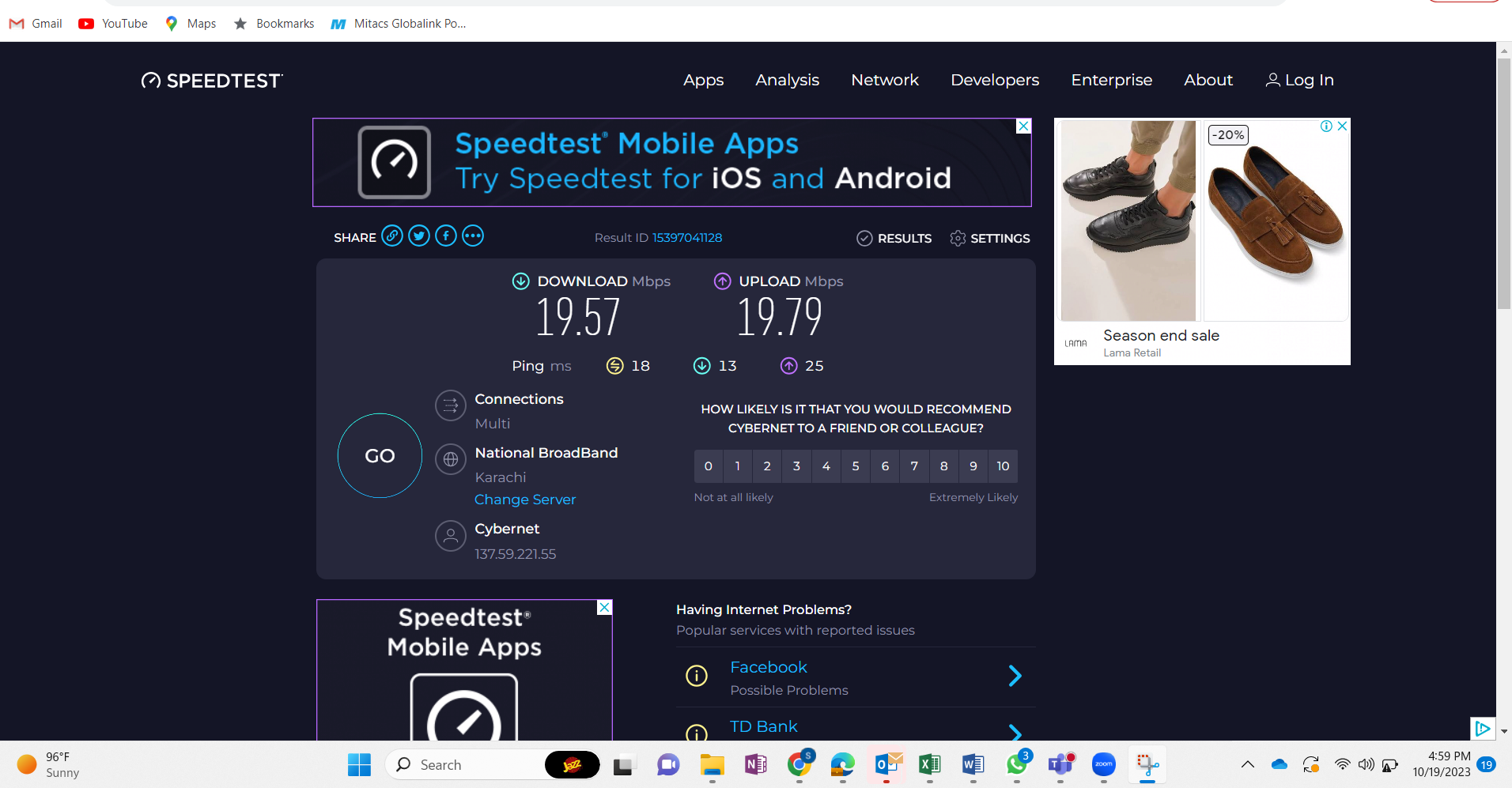
Task: Open Microsoft Excel from taskbar
Action: coord(930,764)
